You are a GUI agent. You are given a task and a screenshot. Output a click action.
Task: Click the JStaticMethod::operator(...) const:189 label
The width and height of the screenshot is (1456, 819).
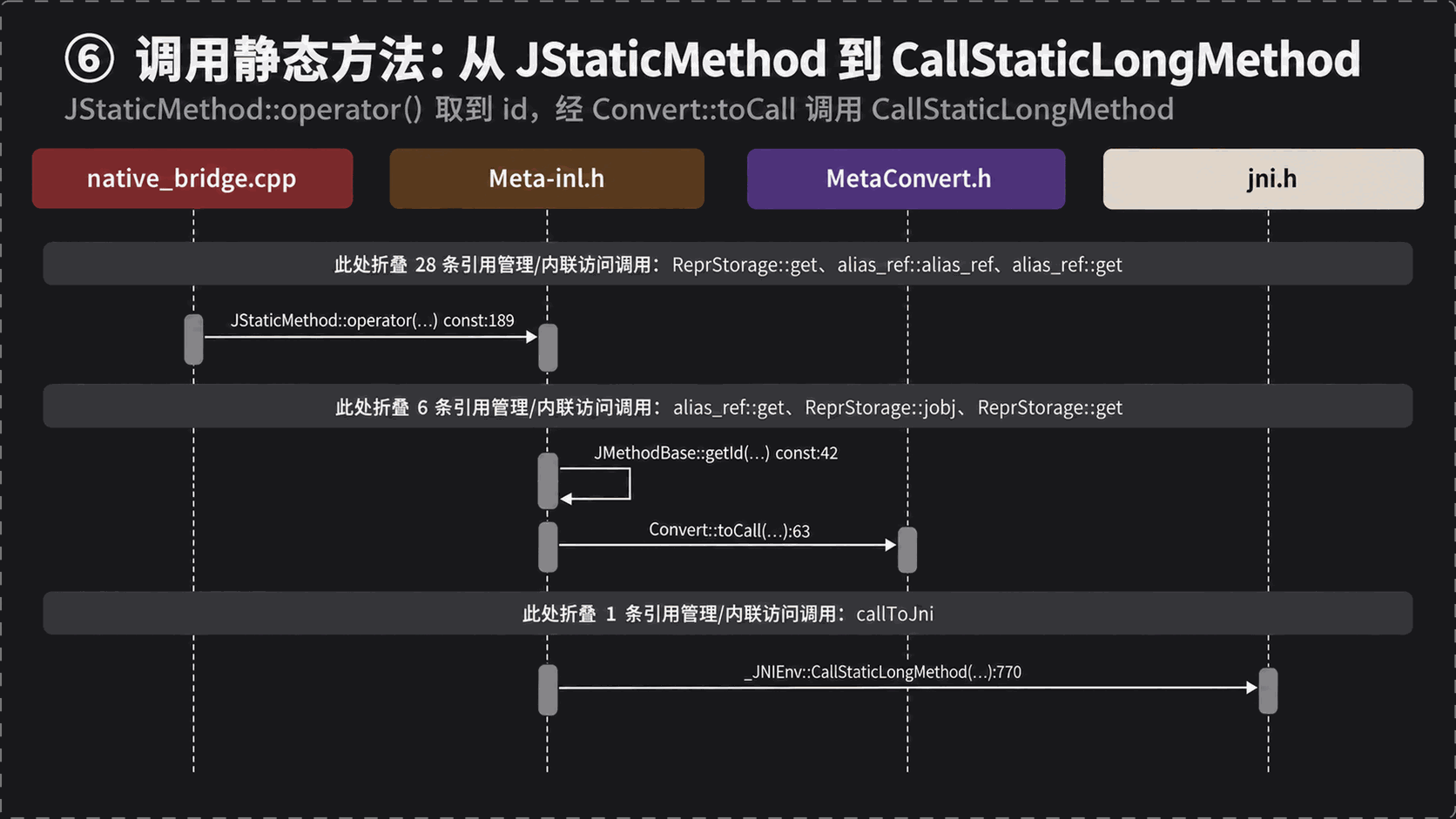[372, 320]
